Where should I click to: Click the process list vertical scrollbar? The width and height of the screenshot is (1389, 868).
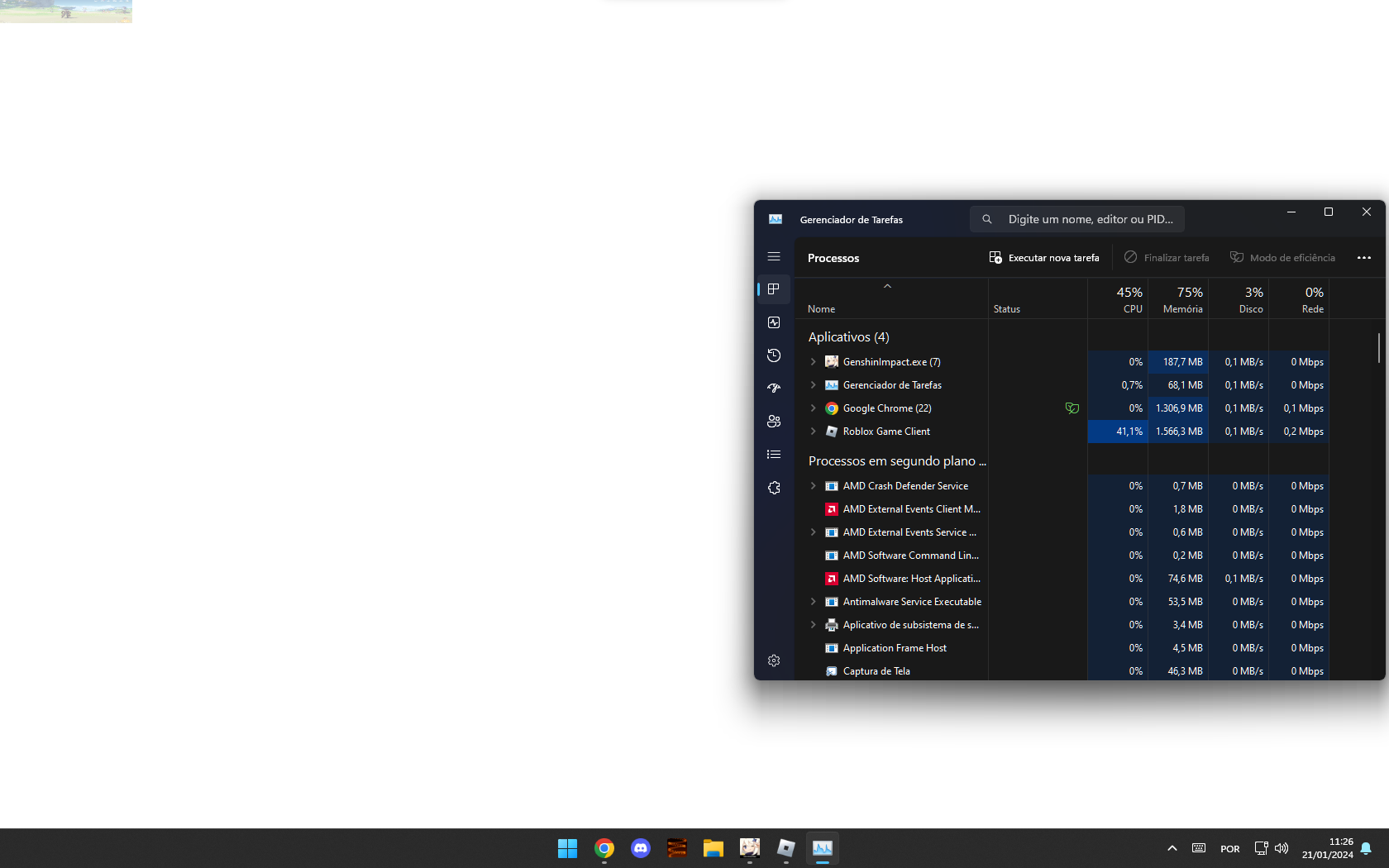(x=1378, y=347)
